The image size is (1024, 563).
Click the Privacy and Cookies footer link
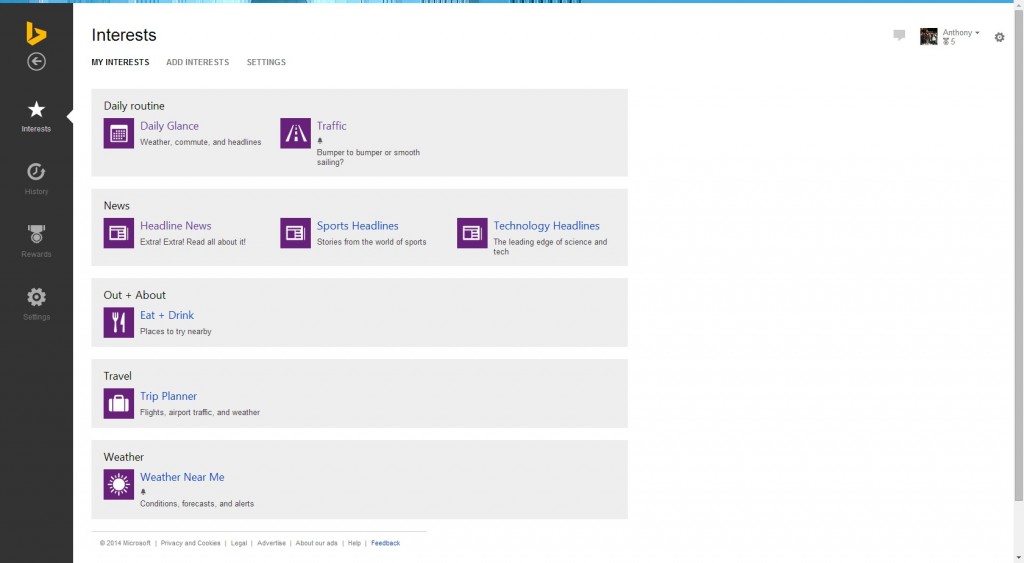[x=190, y=543]
